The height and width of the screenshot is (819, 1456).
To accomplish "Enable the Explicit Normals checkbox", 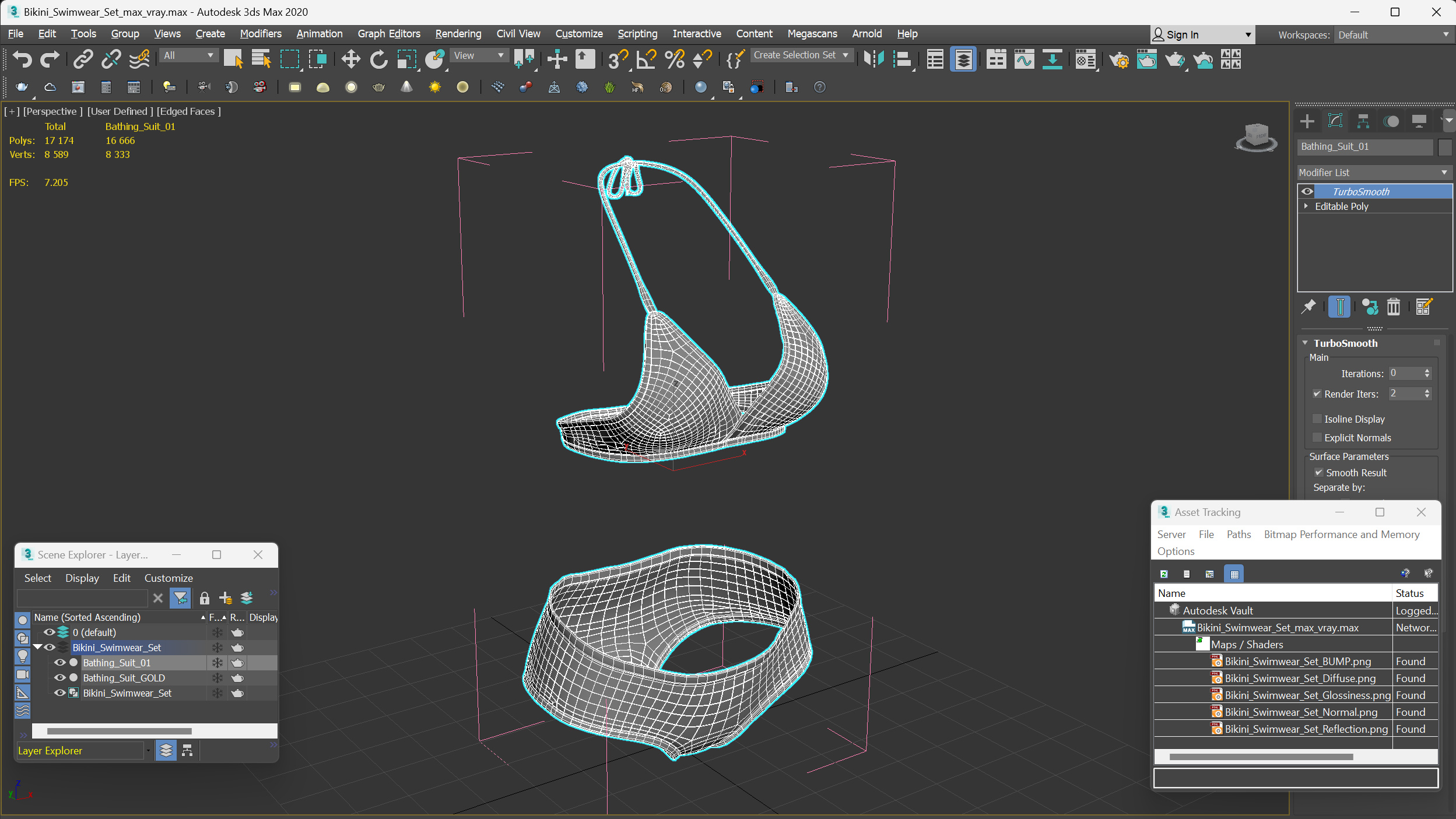I will (1318, 438).
